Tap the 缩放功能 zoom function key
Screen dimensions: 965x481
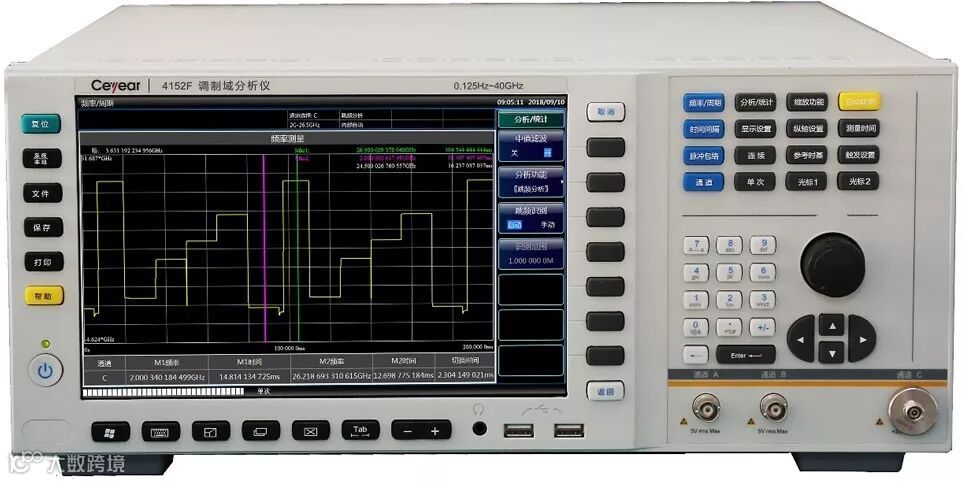[x=807, y=101]
